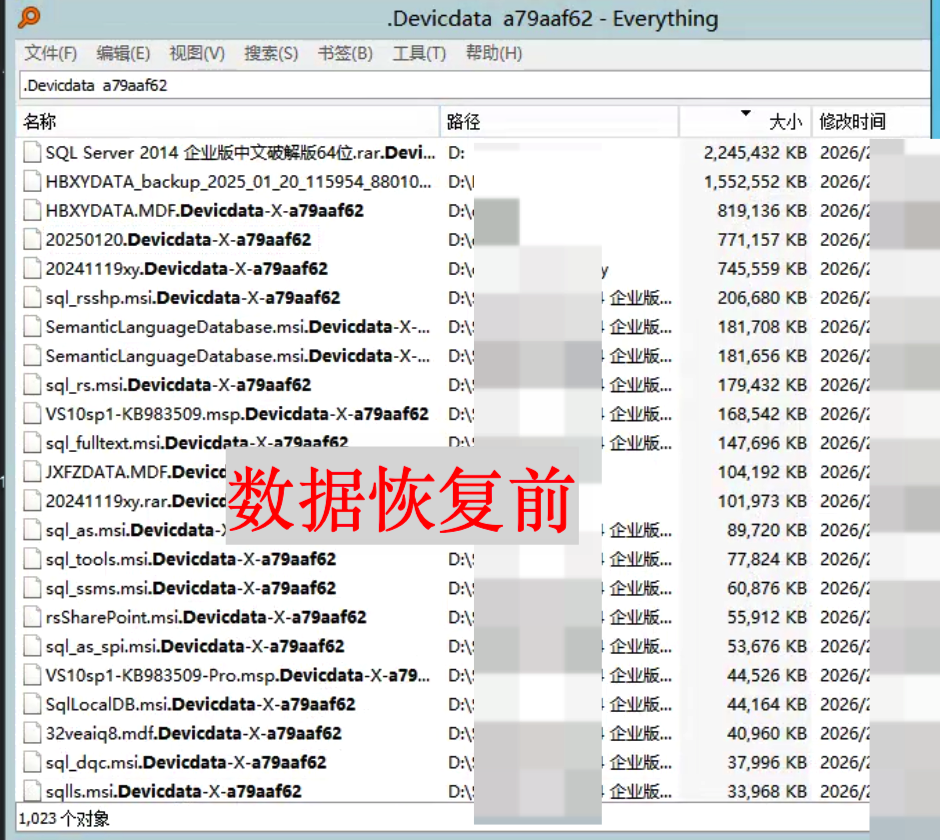Click the size value 2,245,432 KB
The width and height of the screenshot is (940, 840).
pos(755,152)
